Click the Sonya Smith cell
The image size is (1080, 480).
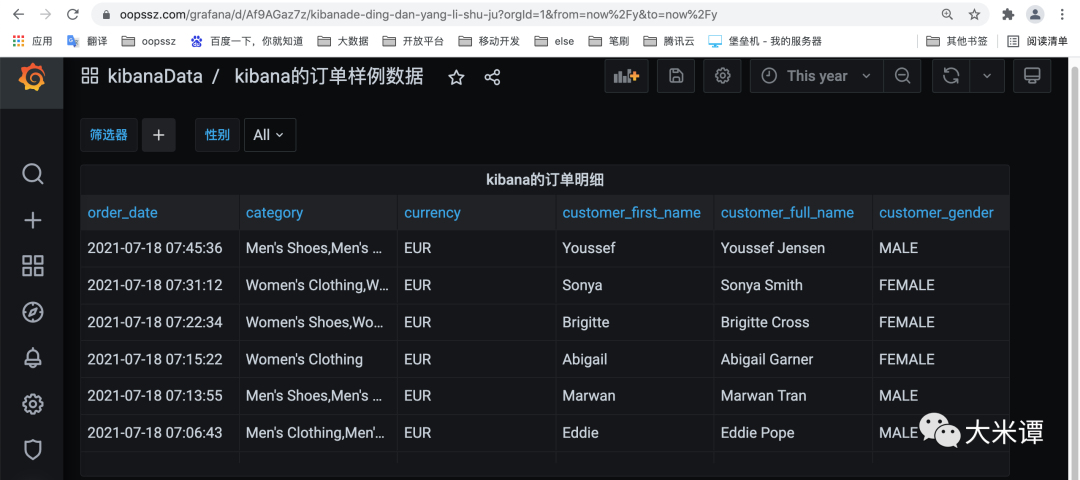793,285
